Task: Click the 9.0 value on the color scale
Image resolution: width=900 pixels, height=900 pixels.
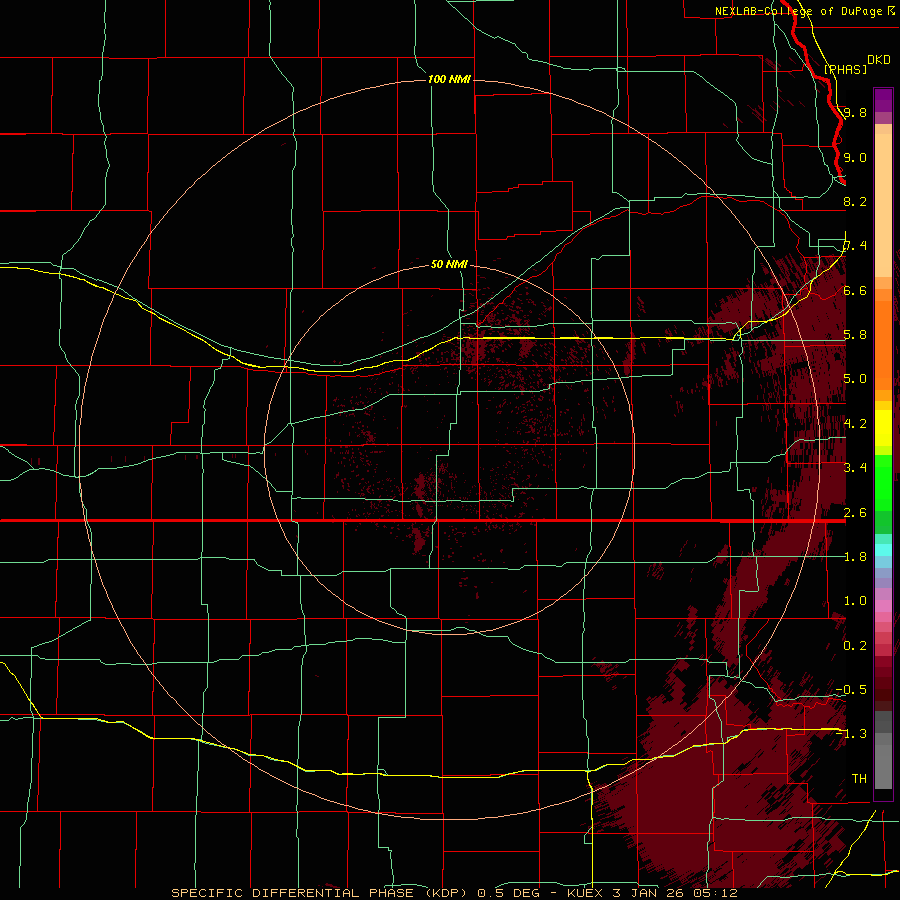Action: [x=855, y=157]
